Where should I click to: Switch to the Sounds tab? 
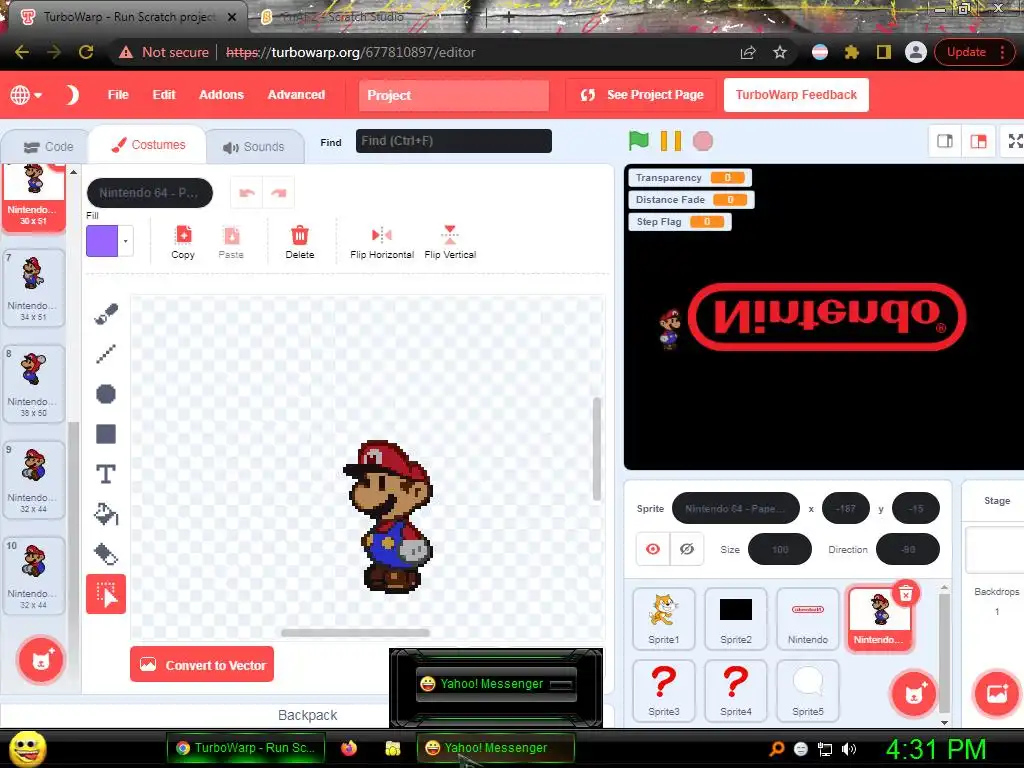pyautogui.click(x=255, y=147)
